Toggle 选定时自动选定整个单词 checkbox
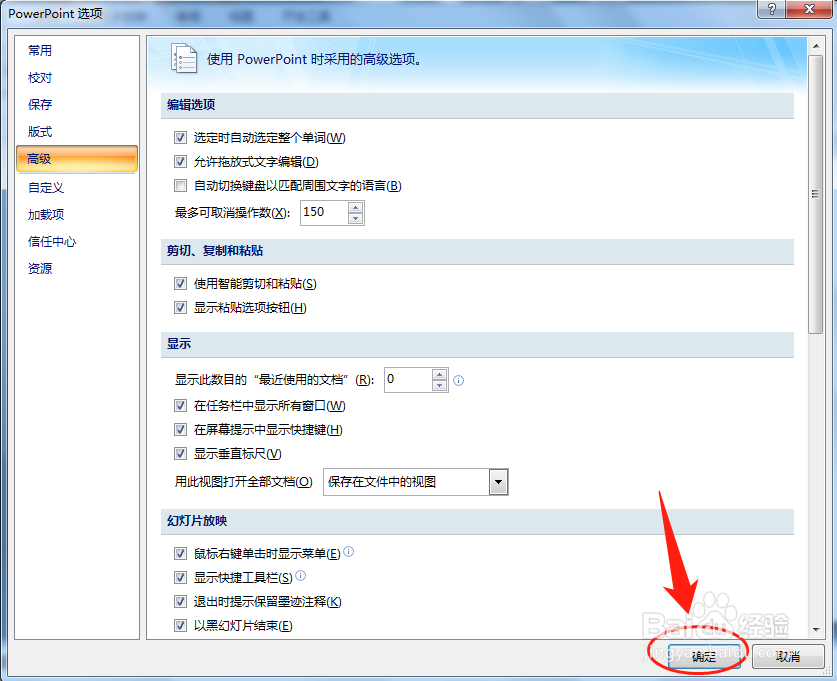The width and height of the screenshot is (837, 681). [180, 138]
